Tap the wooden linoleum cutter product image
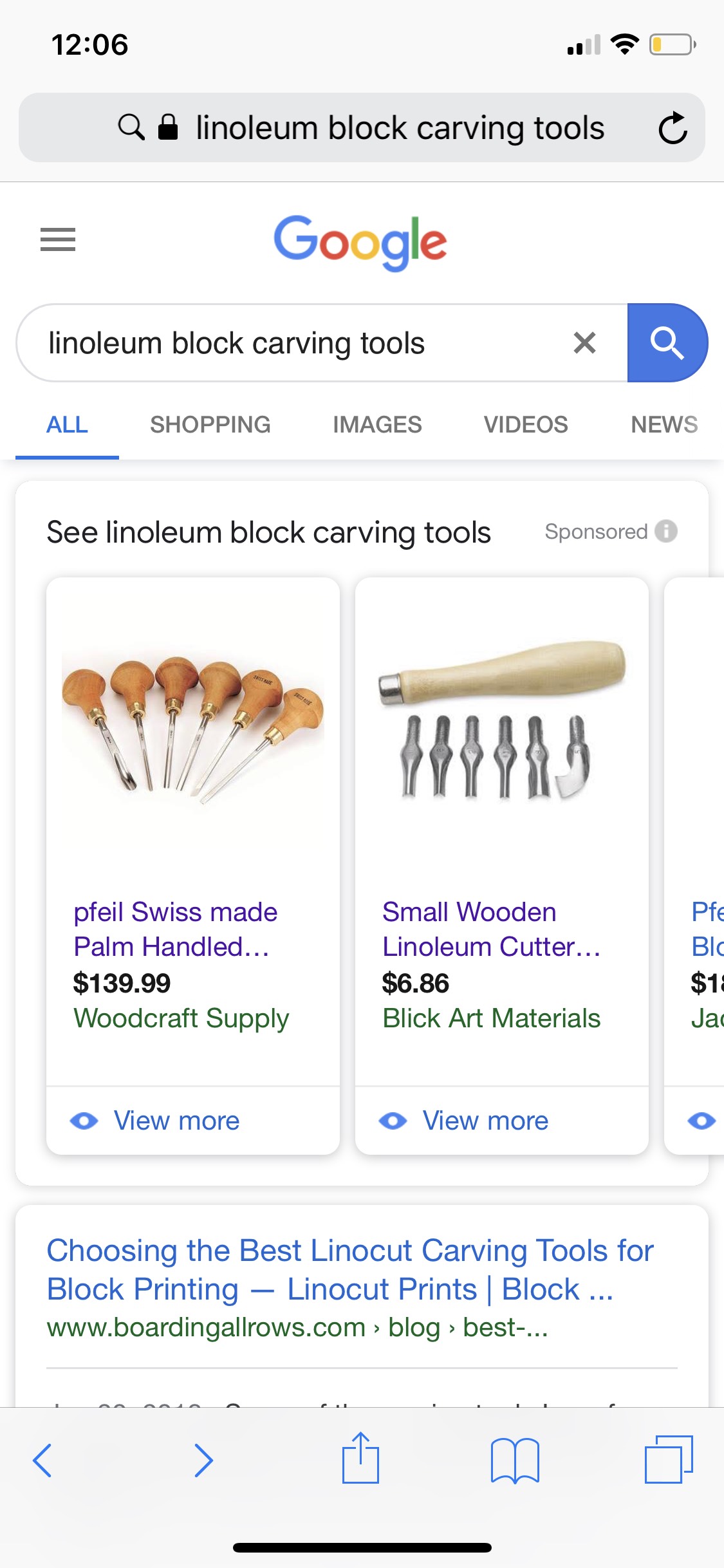The width and height of the screenshot is (724, 1568). click(x=501, y=721)
